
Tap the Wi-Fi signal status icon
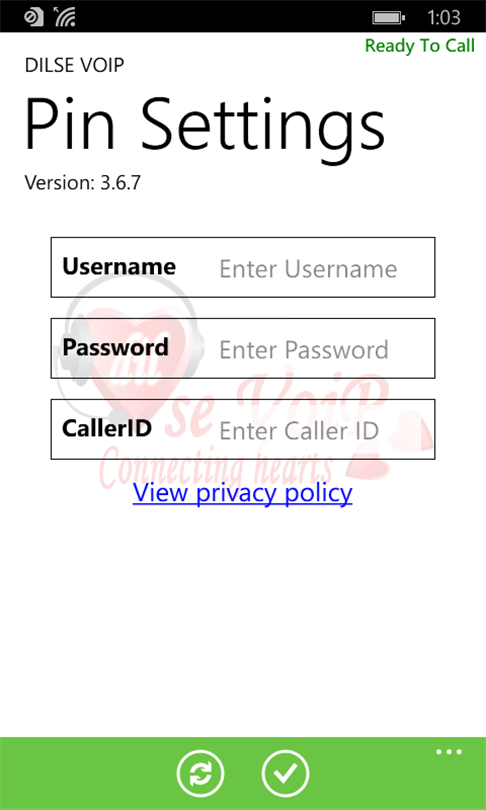tap(64, 17)
